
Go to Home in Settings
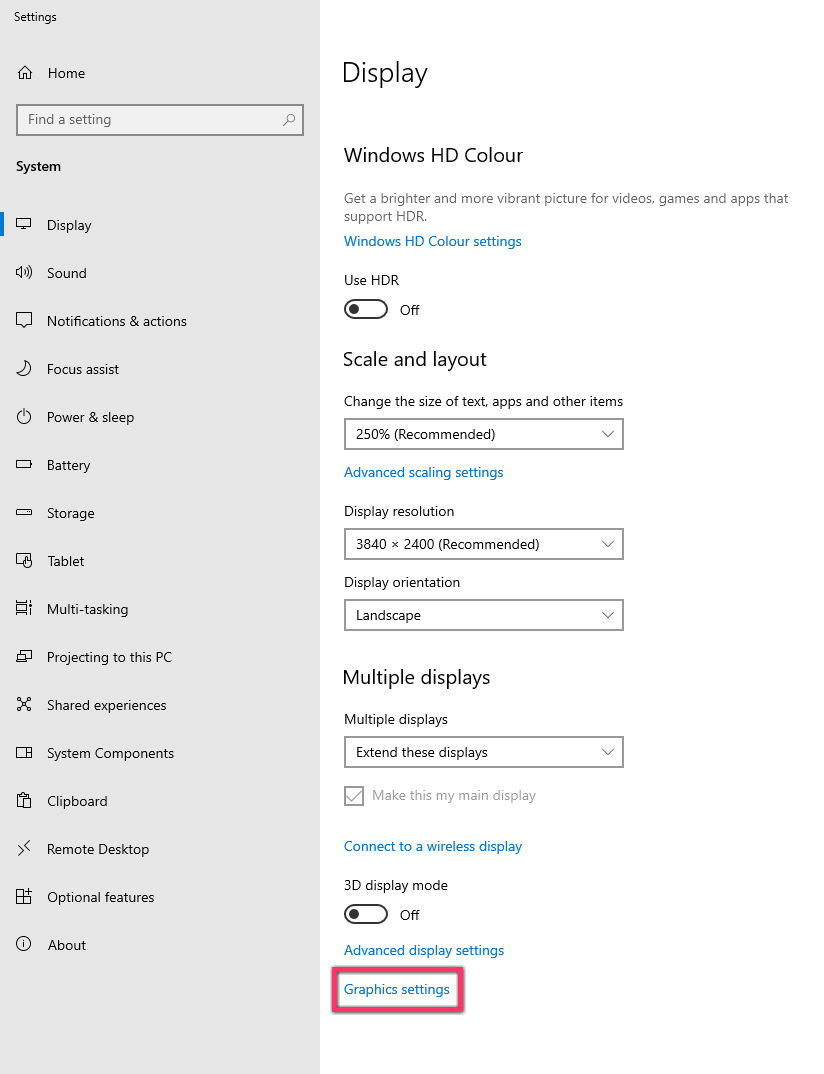pyautogui.click(x=66, y=72)
